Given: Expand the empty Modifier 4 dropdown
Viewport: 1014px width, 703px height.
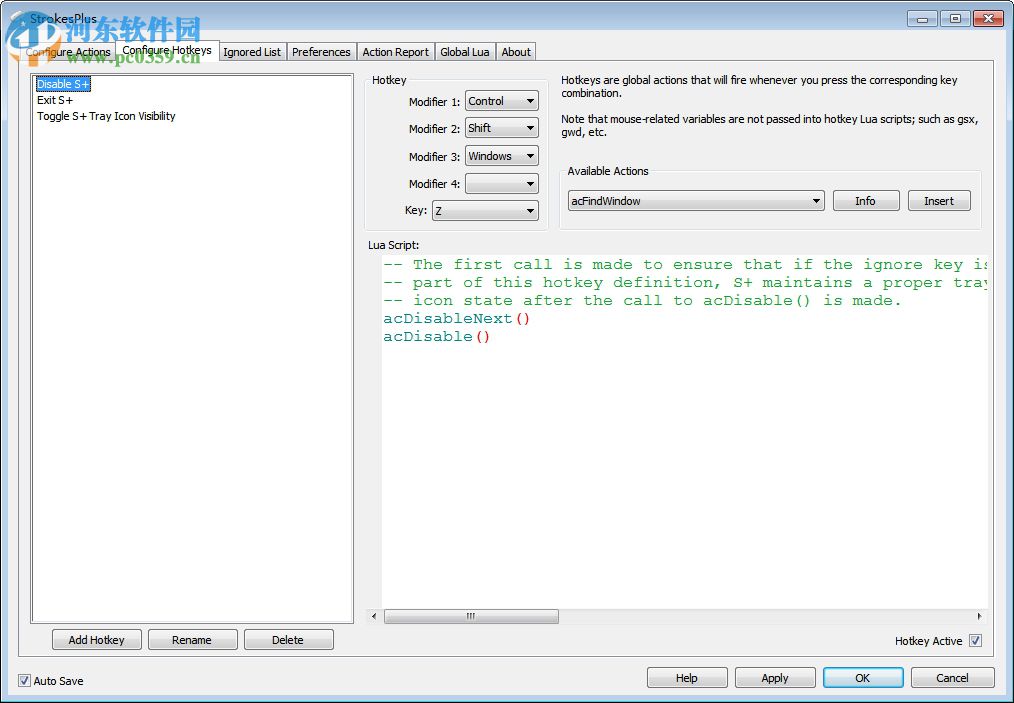Looking at the screenshot, I should point(502,184).
